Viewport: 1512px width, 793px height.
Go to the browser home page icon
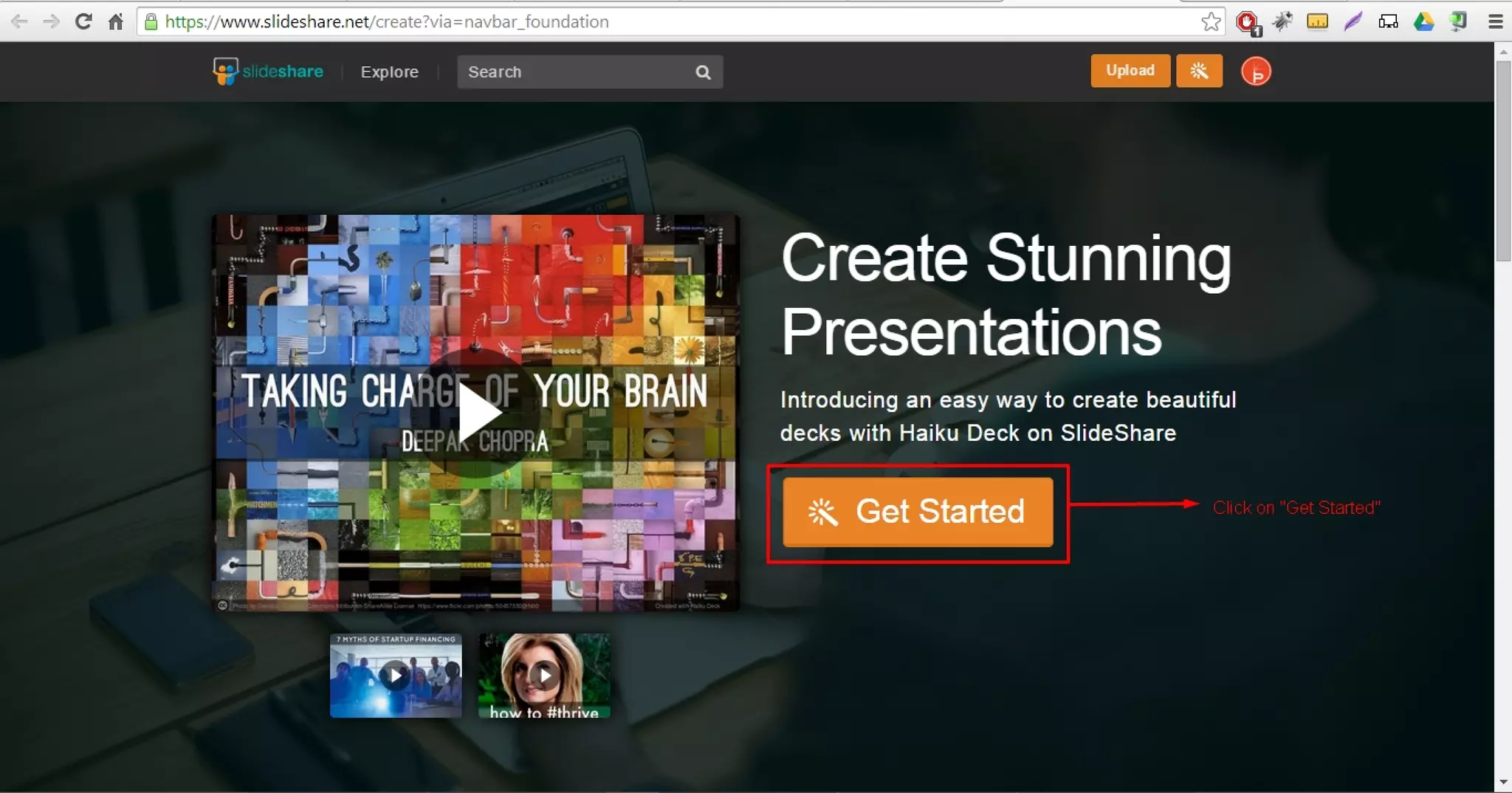point(115,21)
